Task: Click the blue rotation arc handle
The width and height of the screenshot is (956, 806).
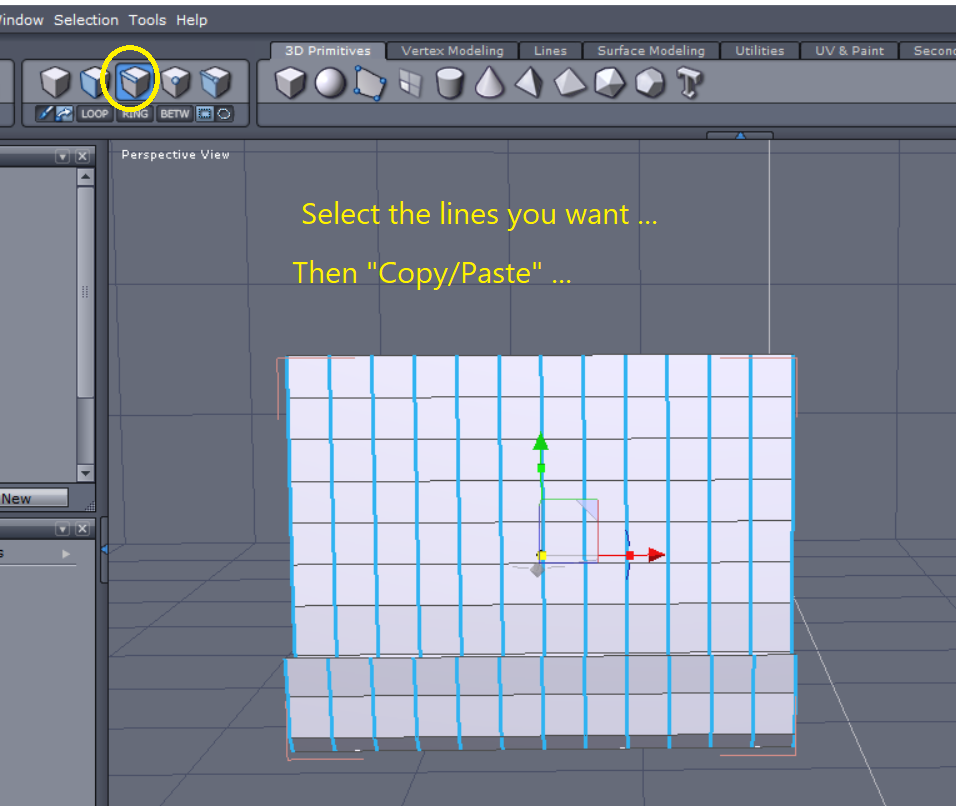Action: click(627, 555)
